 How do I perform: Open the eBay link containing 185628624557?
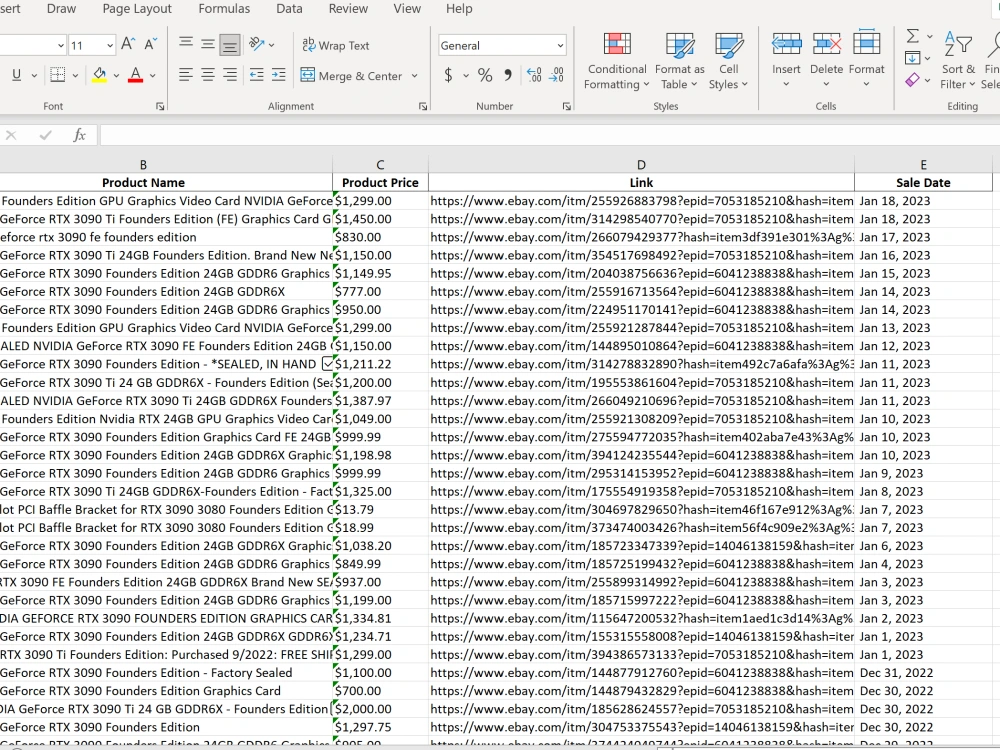pyautogui.click(x=641, y=709)
